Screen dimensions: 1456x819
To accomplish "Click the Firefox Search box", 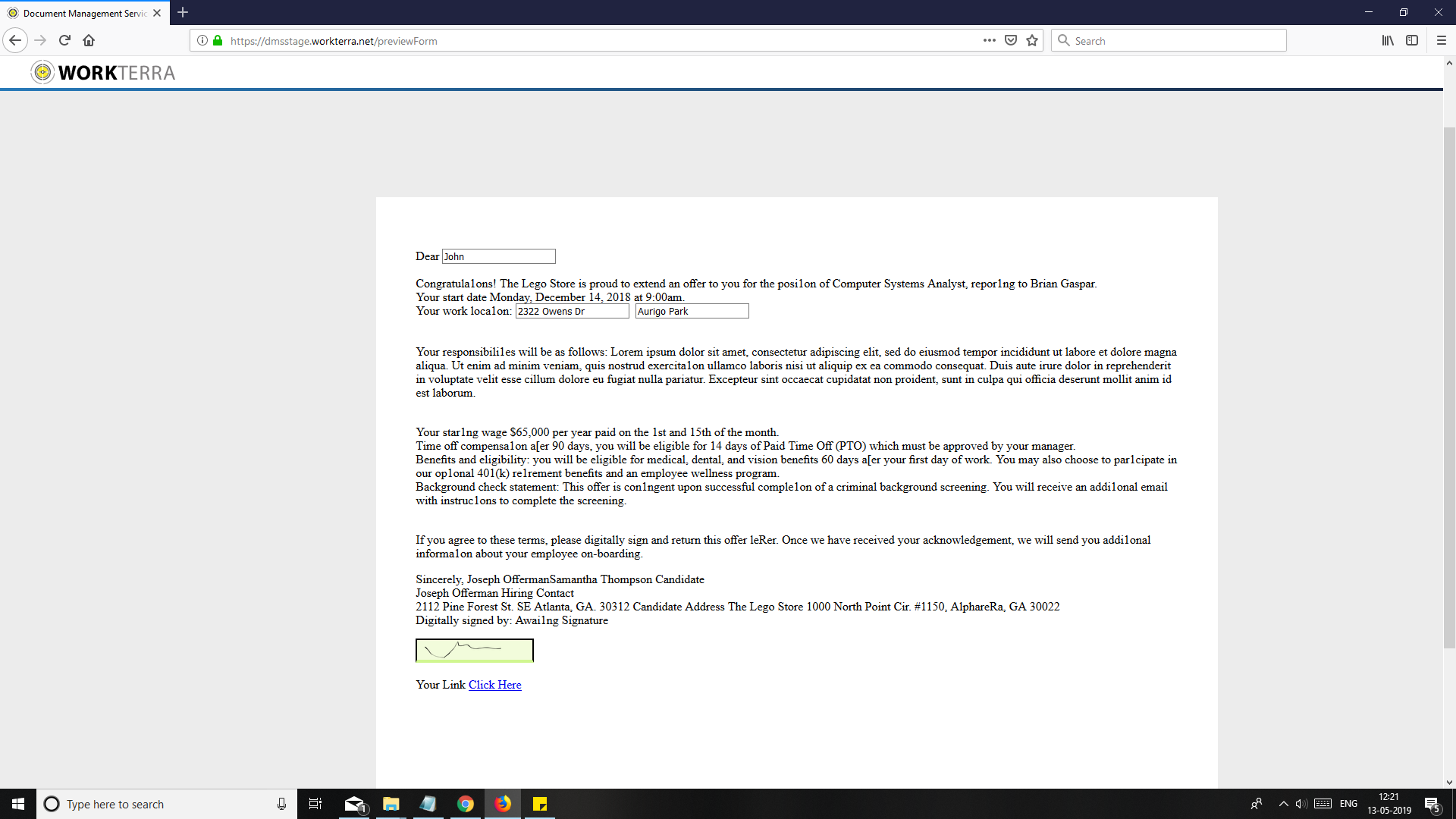I will (x=1169, y=40).
